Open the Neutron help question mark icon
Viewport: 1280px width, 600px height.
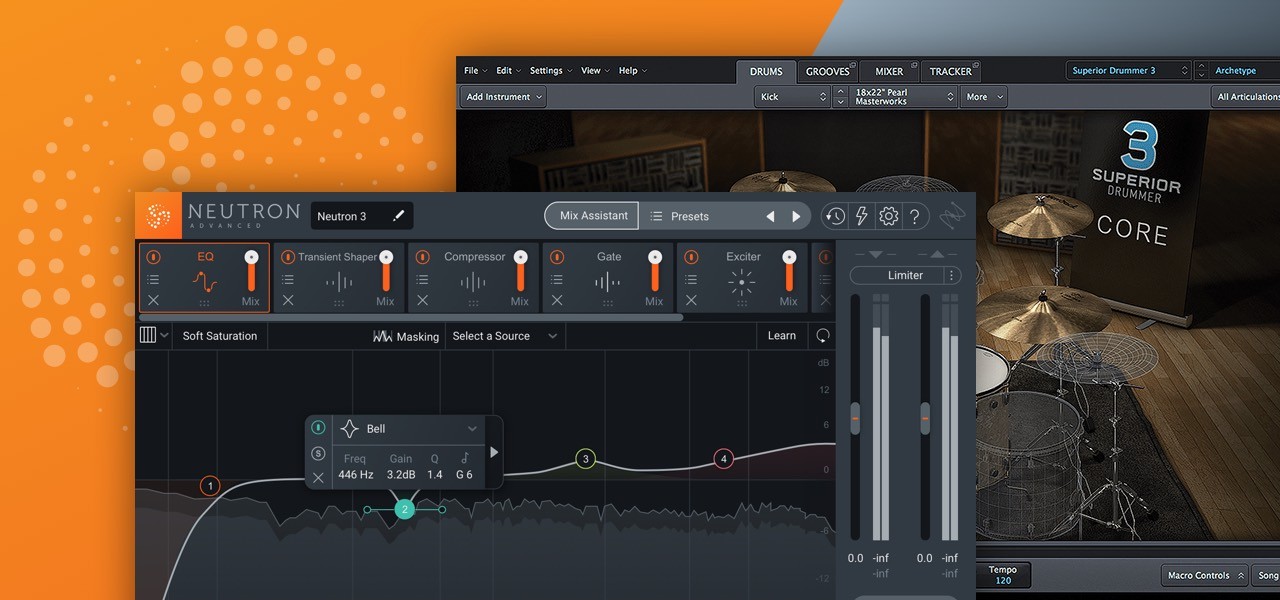pyautogui.click(x=915, y=216)
